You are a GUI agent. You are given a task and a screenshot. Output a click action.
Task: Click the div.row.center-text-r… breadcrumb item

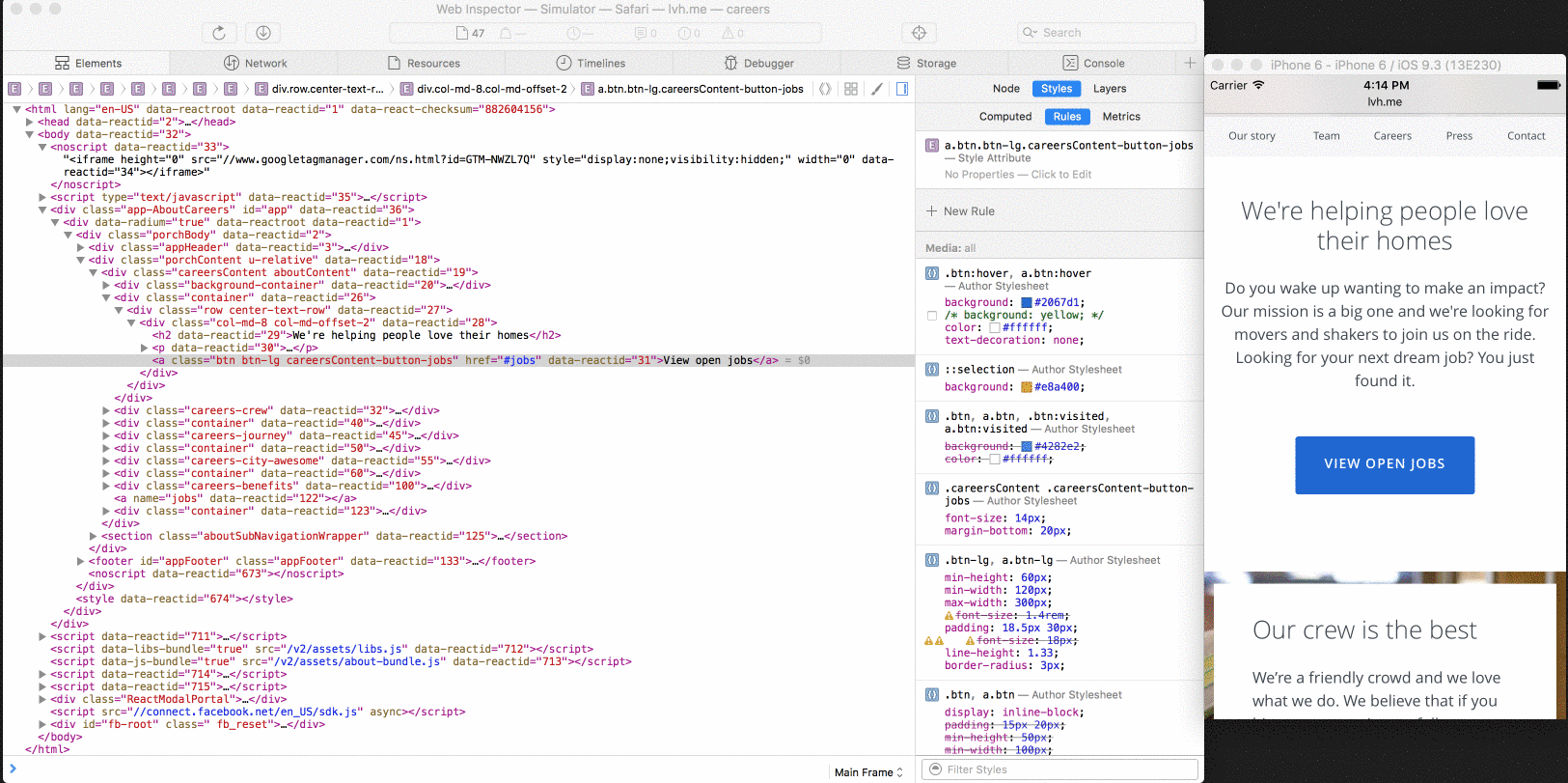click(x=319, y=89)
